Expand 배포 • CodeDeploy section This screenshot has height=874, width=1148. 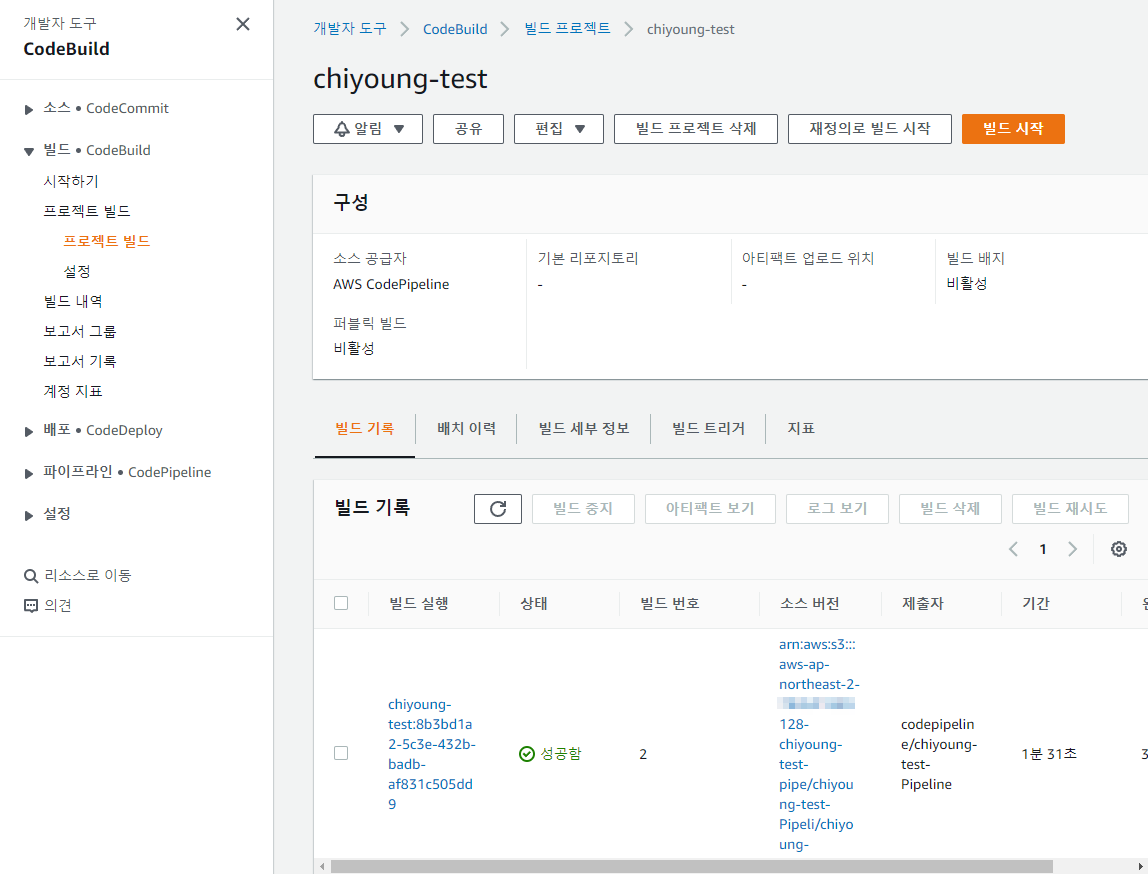coord(29,432)
